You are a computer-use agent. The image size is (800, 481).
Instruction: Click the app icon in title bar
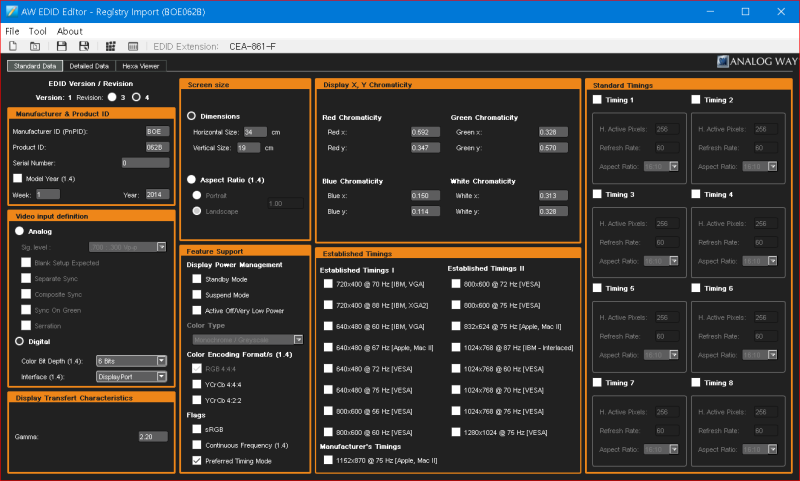[x=11, y=11]
